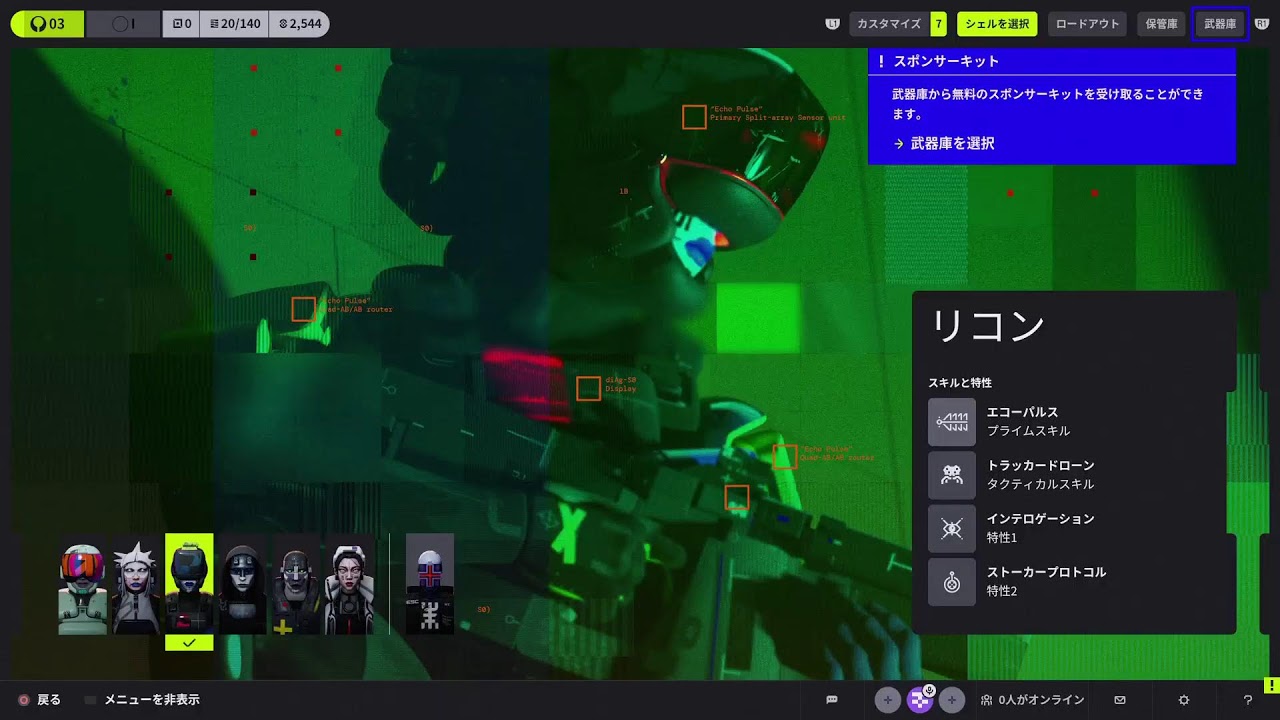
Task: Click the 武器庫を選択 link in notification
Action: [944, 143]
